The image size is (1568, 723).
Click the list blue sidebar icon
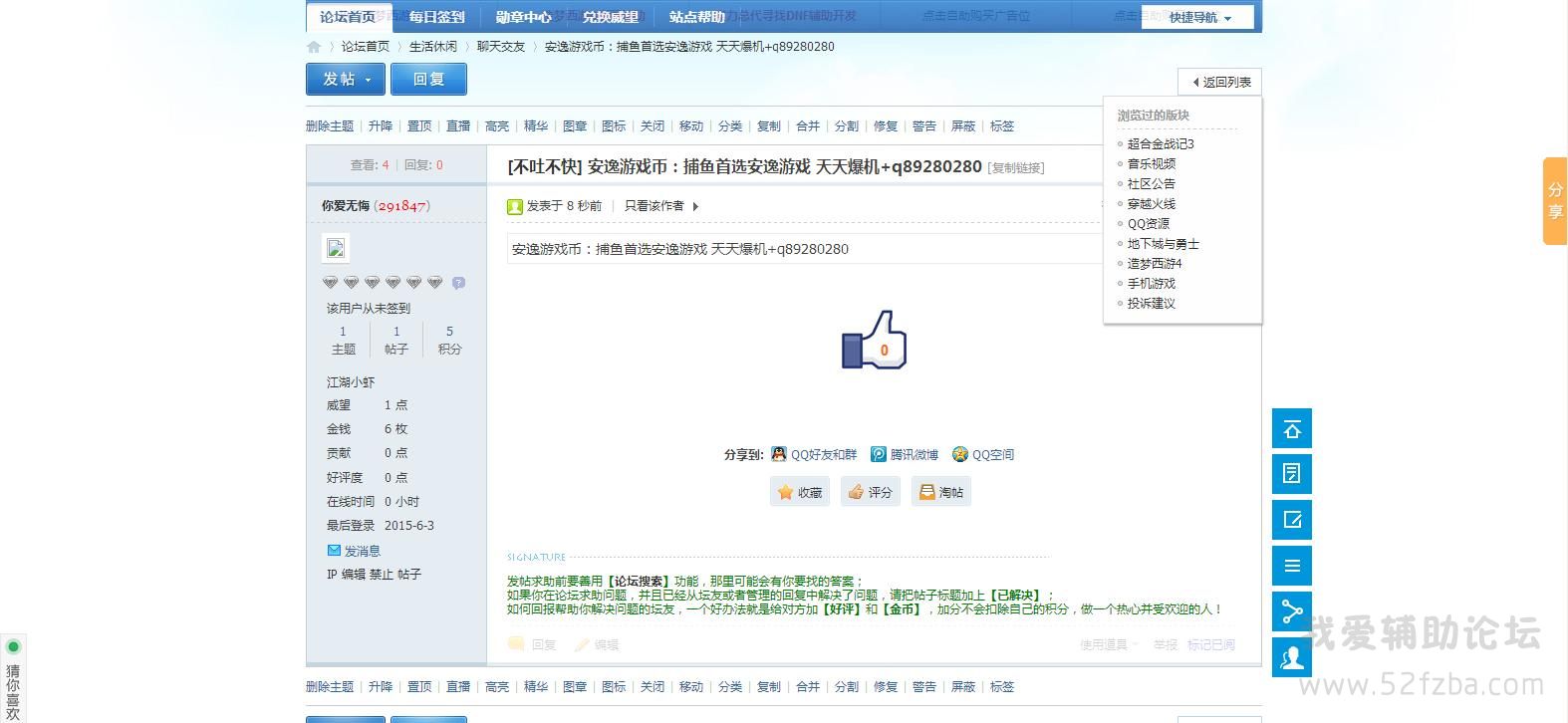pyautogui.click(x=1292, y=566)
